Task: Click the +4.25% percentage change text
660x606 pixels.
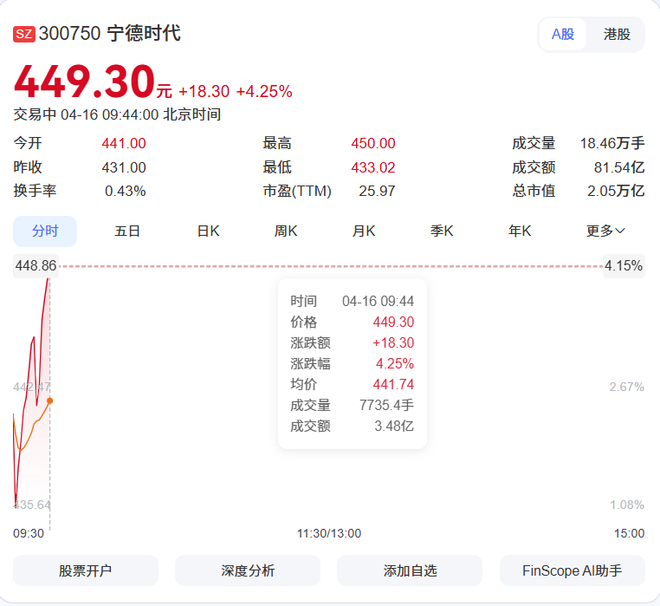Action: 264,91
